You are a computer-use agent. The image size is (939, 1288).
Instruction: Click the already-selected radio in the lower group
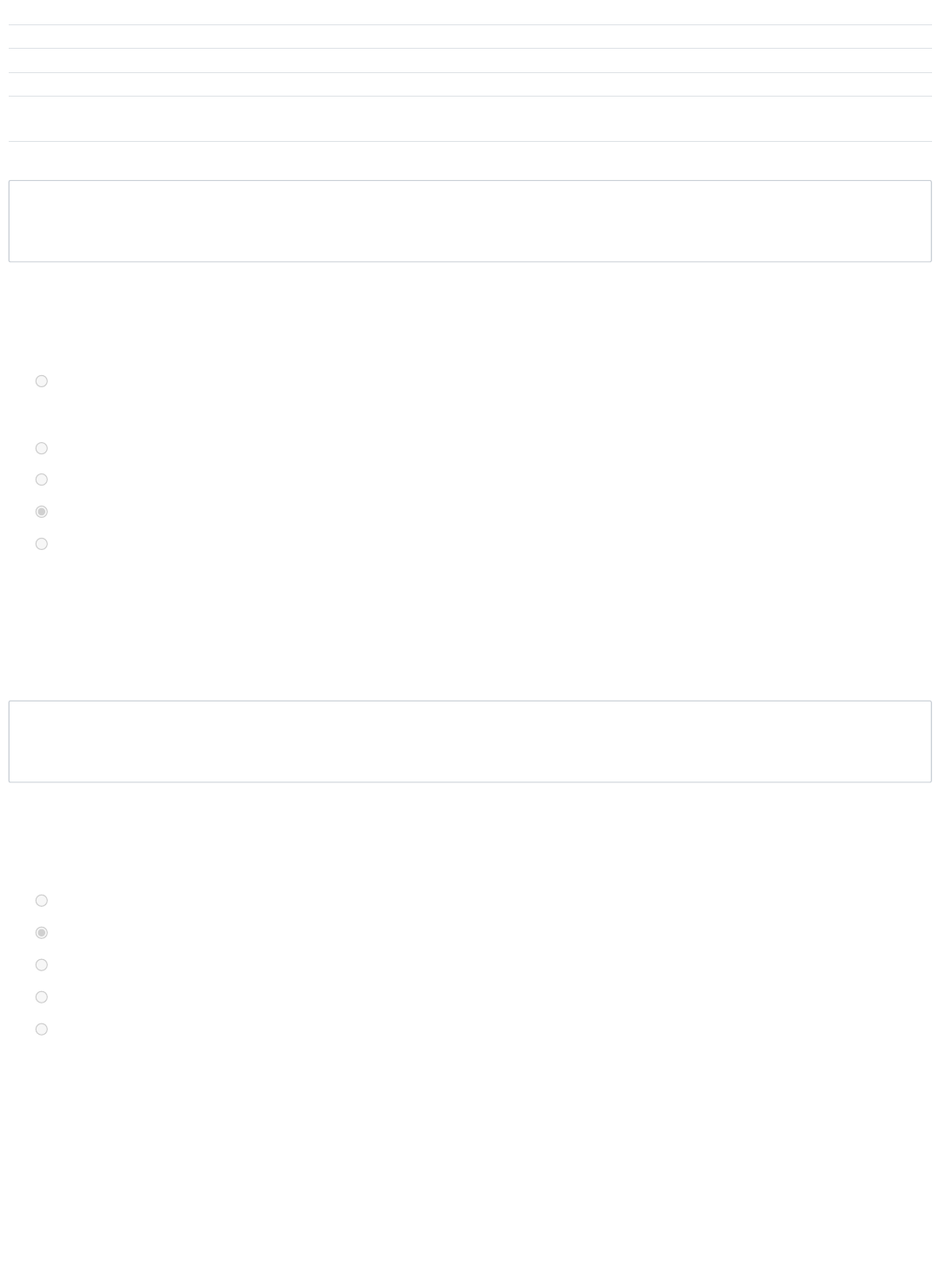(41, 933)
